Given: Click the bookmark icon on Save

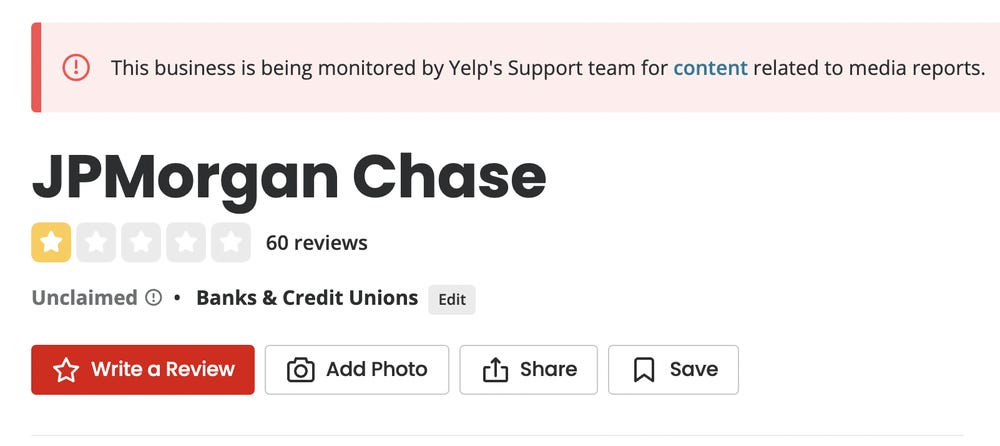Looking at the screenshot, I should [644, 370].
